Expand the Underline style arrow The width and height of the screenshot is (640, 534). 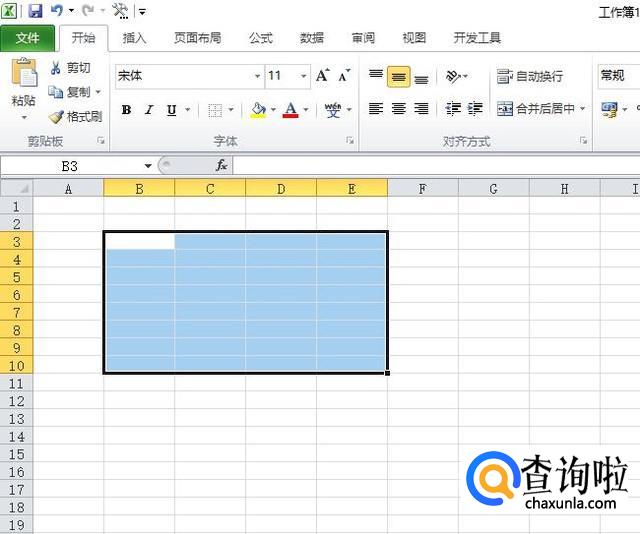tap(188, 110)
